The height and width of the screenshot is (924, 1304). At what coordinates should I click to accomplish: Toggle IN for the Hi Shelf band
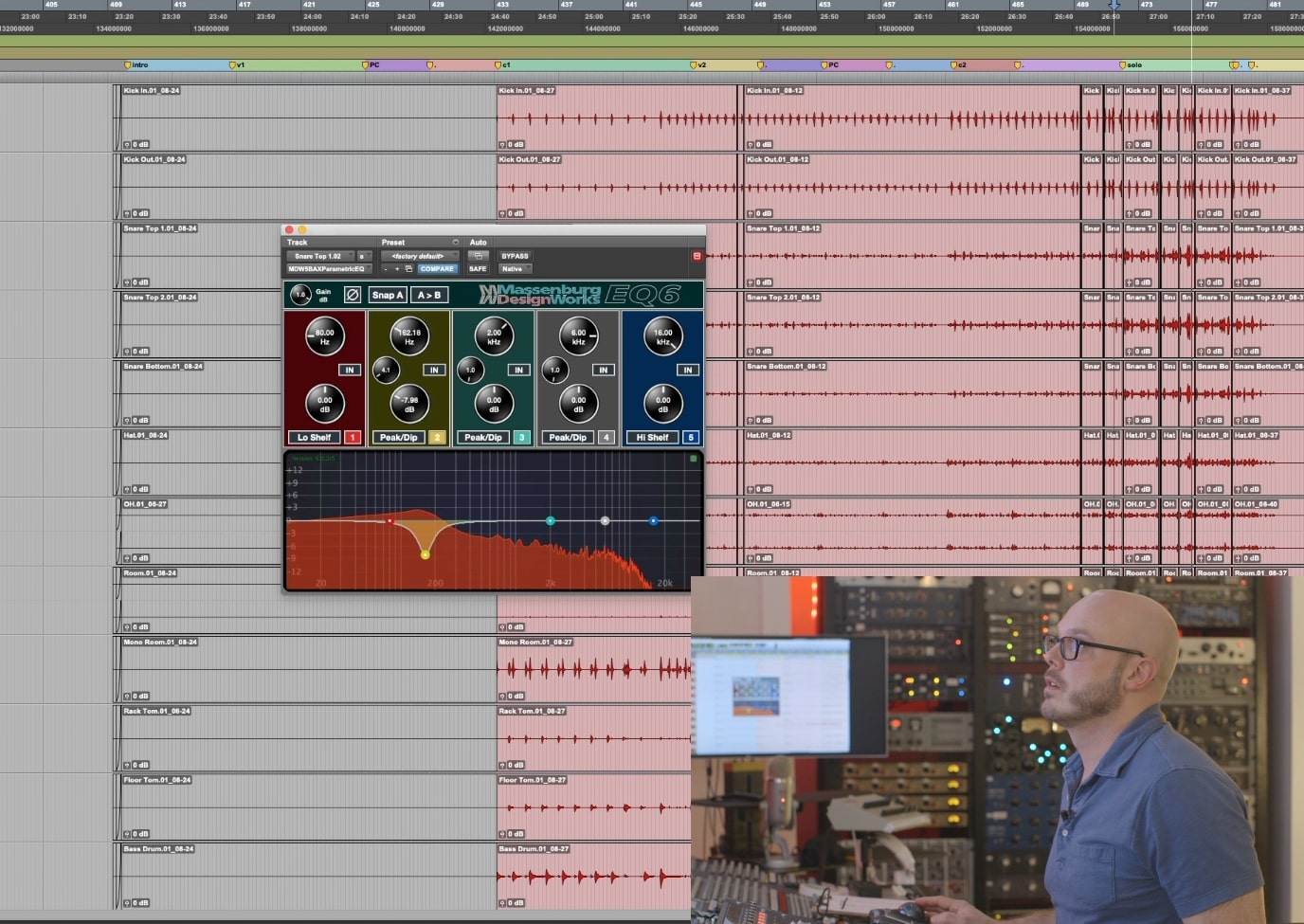tap(687, 371)
